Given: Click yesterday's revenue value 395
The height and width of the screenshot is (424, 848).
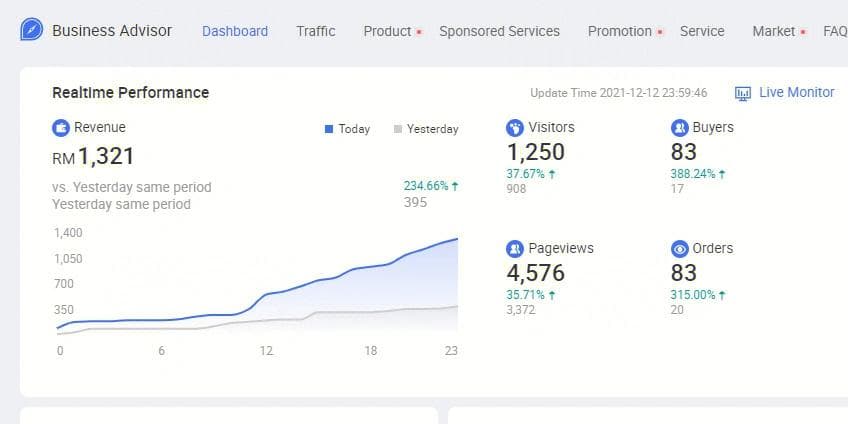Looking at the screenshot, I should 415,202.
